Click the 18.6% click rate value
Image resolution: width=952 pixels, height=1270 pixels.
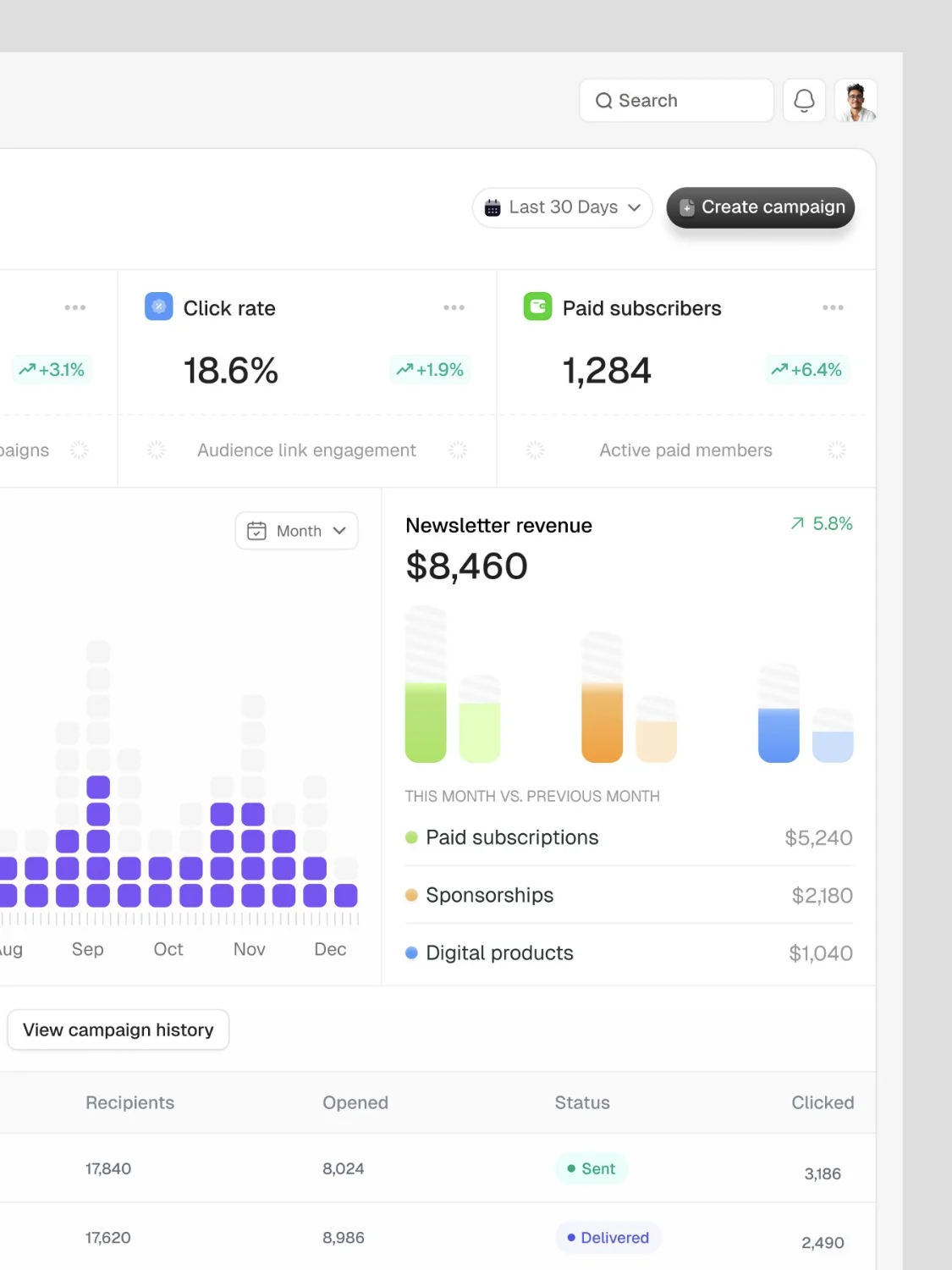pyautogui.click(x=231, y=371)
